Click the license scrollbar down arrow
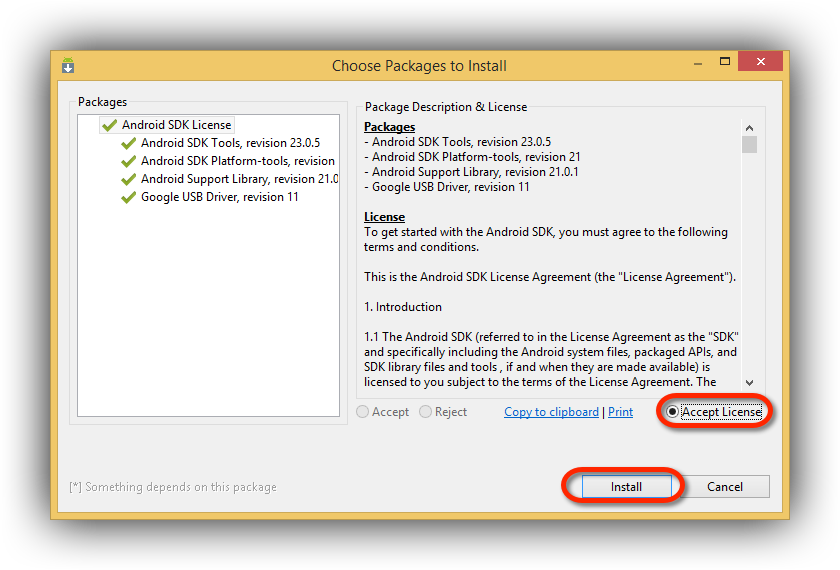The width and height of the screenshot is (840, 570). pyautogui.click(x=749, y=382)
